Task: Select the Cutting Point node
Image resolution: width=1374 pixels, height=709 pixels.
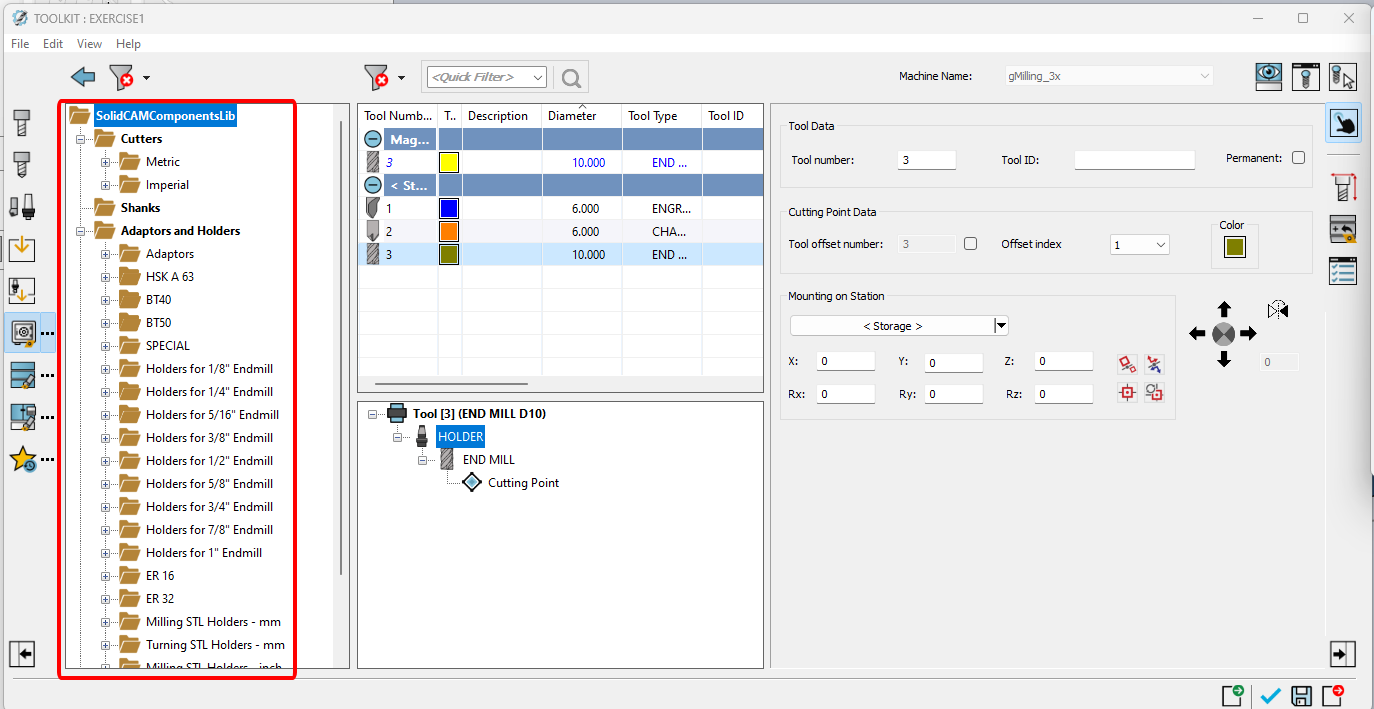Action: [523, 483]
